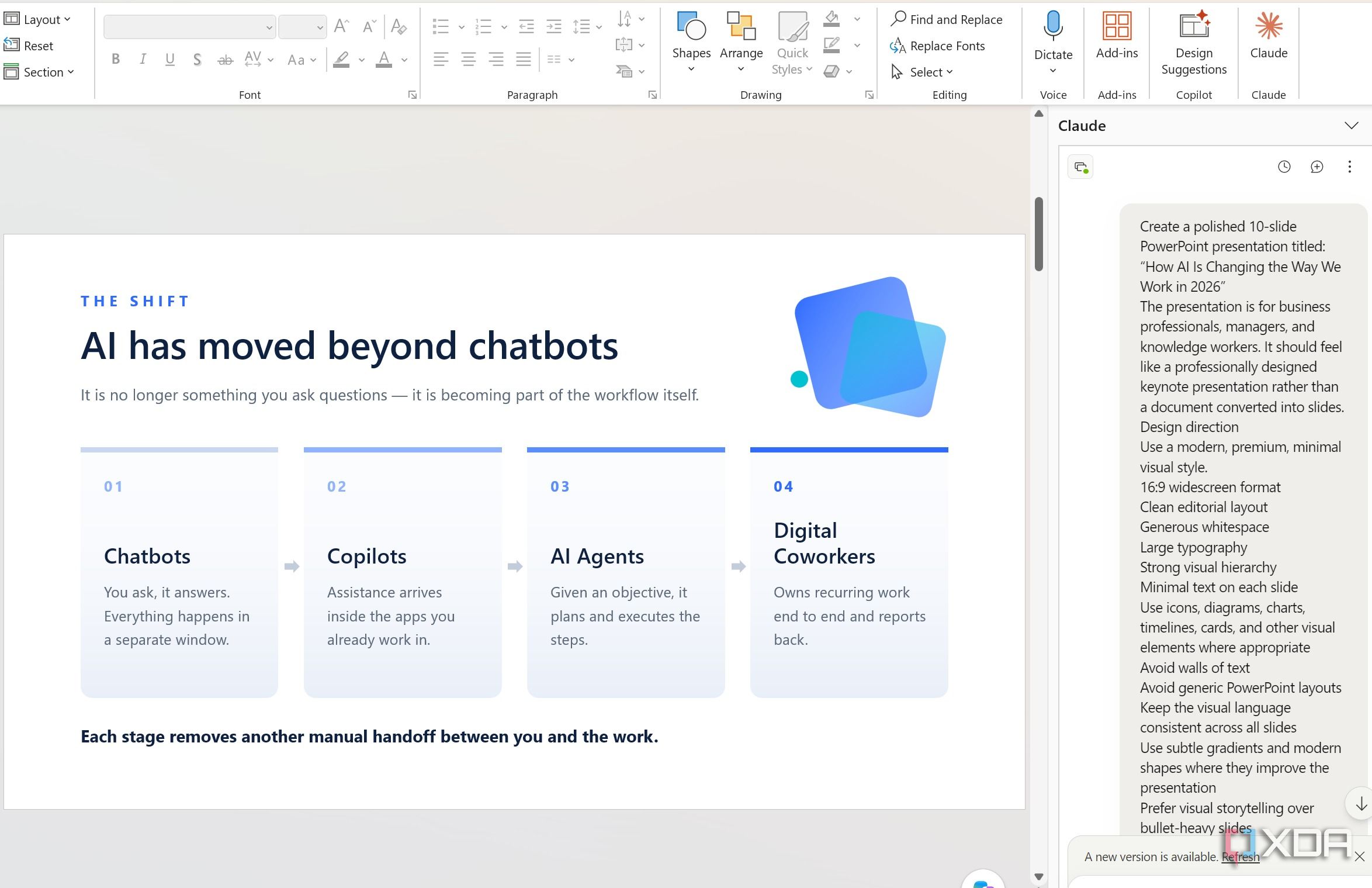Start new chat in Claude pane
Screen dimensions: 1372x888
(1316, 167)
